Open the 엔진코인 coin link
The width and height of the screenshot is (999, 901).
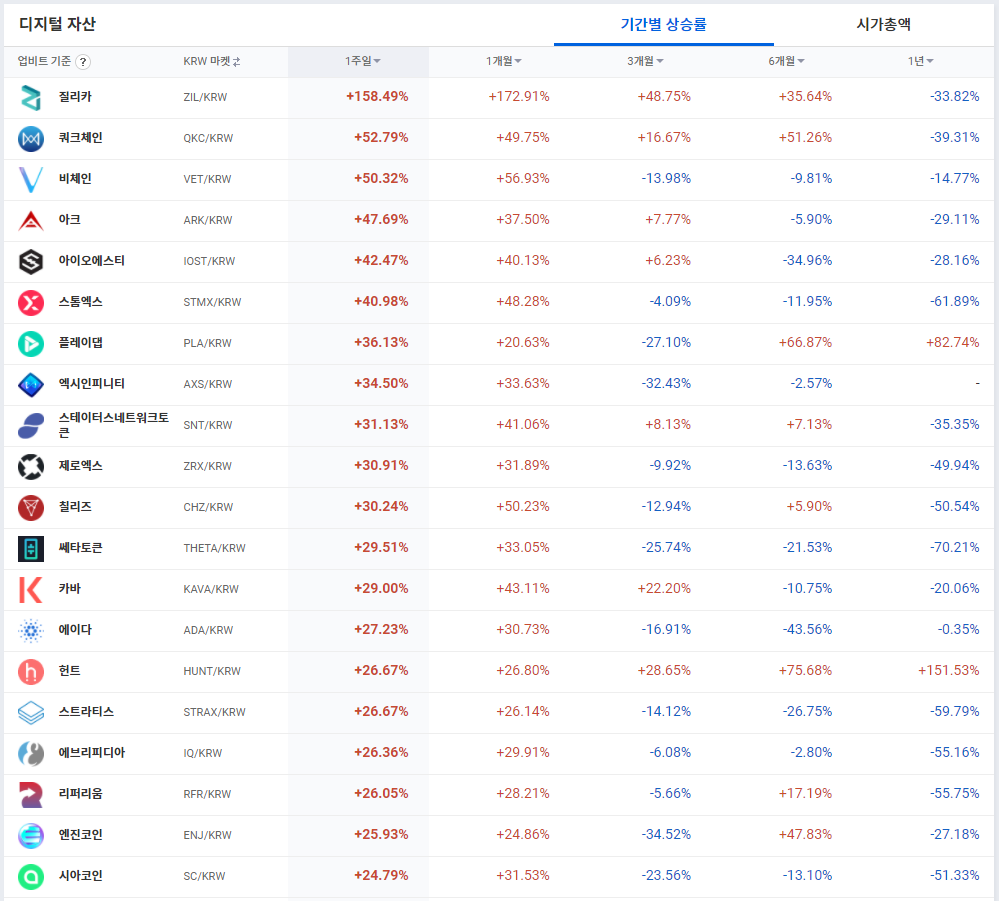click(80, 835)
